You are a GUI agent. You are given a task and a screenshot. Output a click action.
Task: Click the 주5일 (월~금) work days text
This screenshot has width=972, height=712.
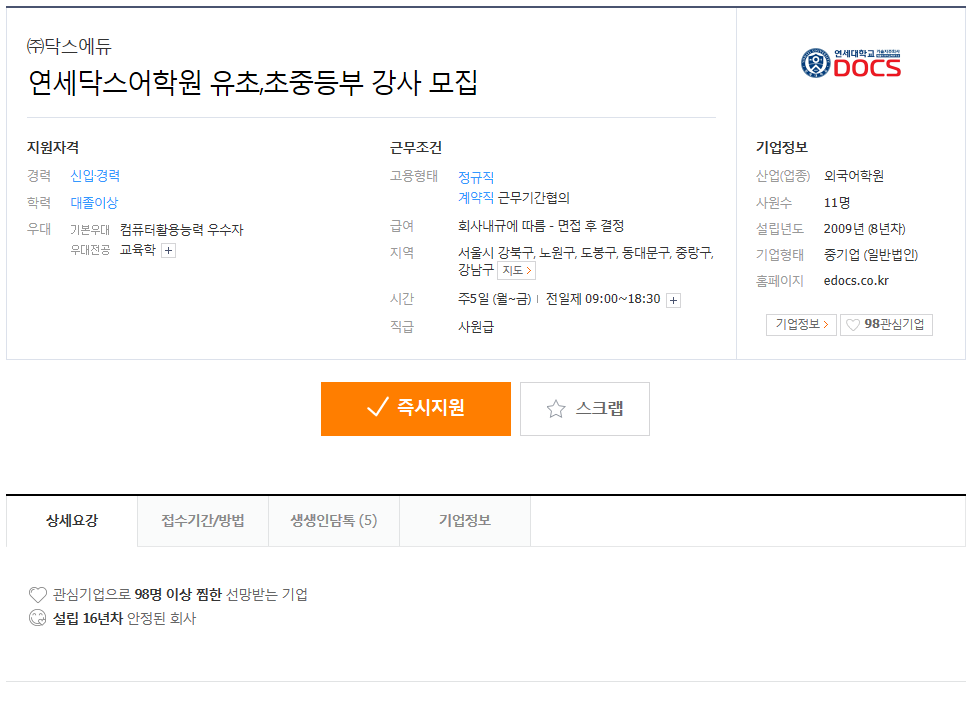[495, 299]
